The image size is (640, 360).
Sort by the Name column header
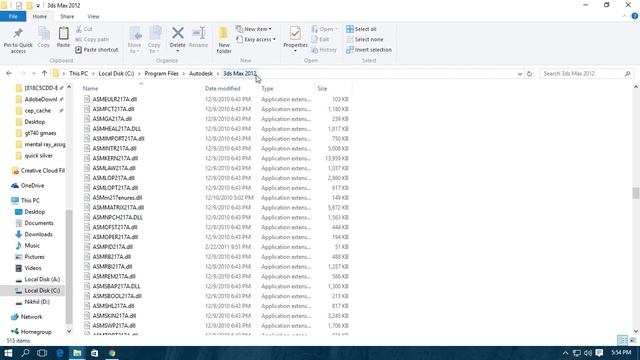pyautogui.click(x=141, y=89)
